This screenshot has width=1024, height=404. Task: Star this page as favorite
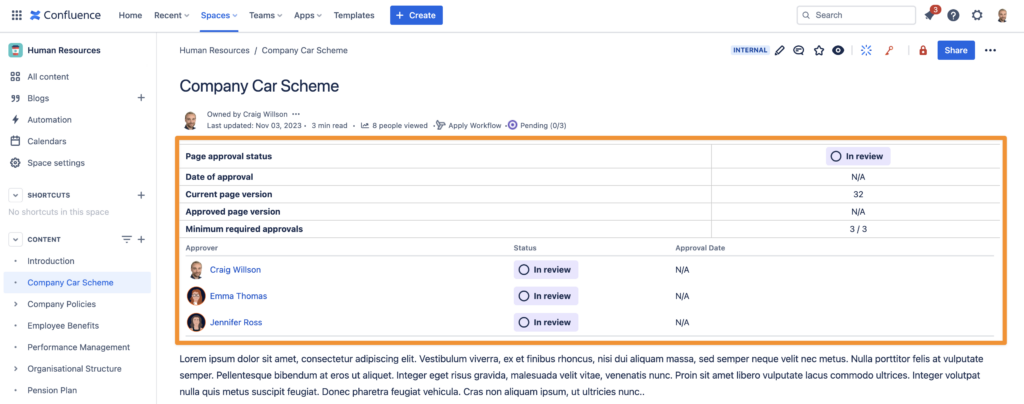(818, 50)
